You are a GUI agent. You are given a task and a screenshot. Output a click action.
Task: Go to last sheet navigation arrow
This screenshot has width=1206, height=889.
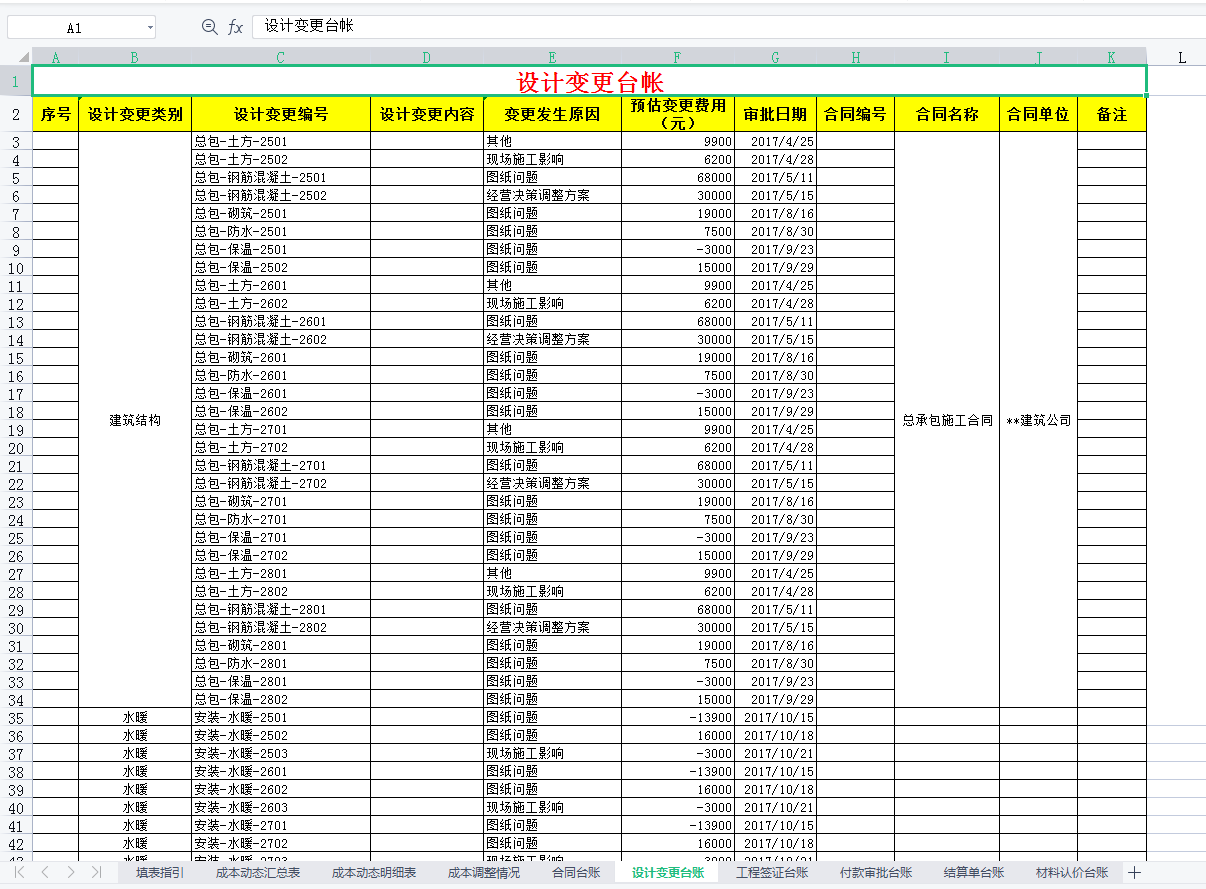point(96,872)
